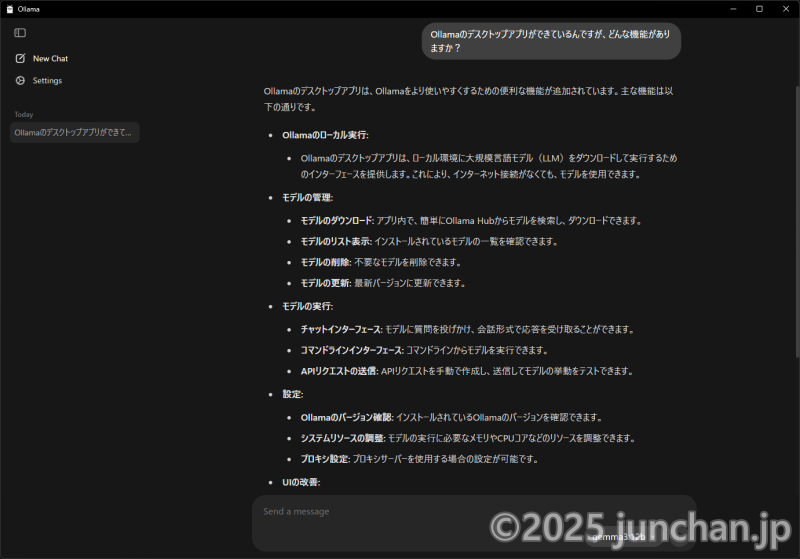Click the bold text モデルのダウンロード:

[337, 221]
